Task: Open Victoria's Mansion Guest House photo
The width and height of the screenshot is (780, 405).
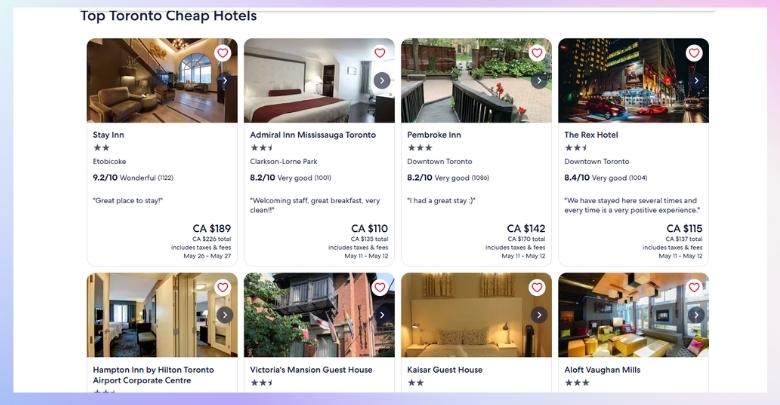Action: (x=319, y=315)
